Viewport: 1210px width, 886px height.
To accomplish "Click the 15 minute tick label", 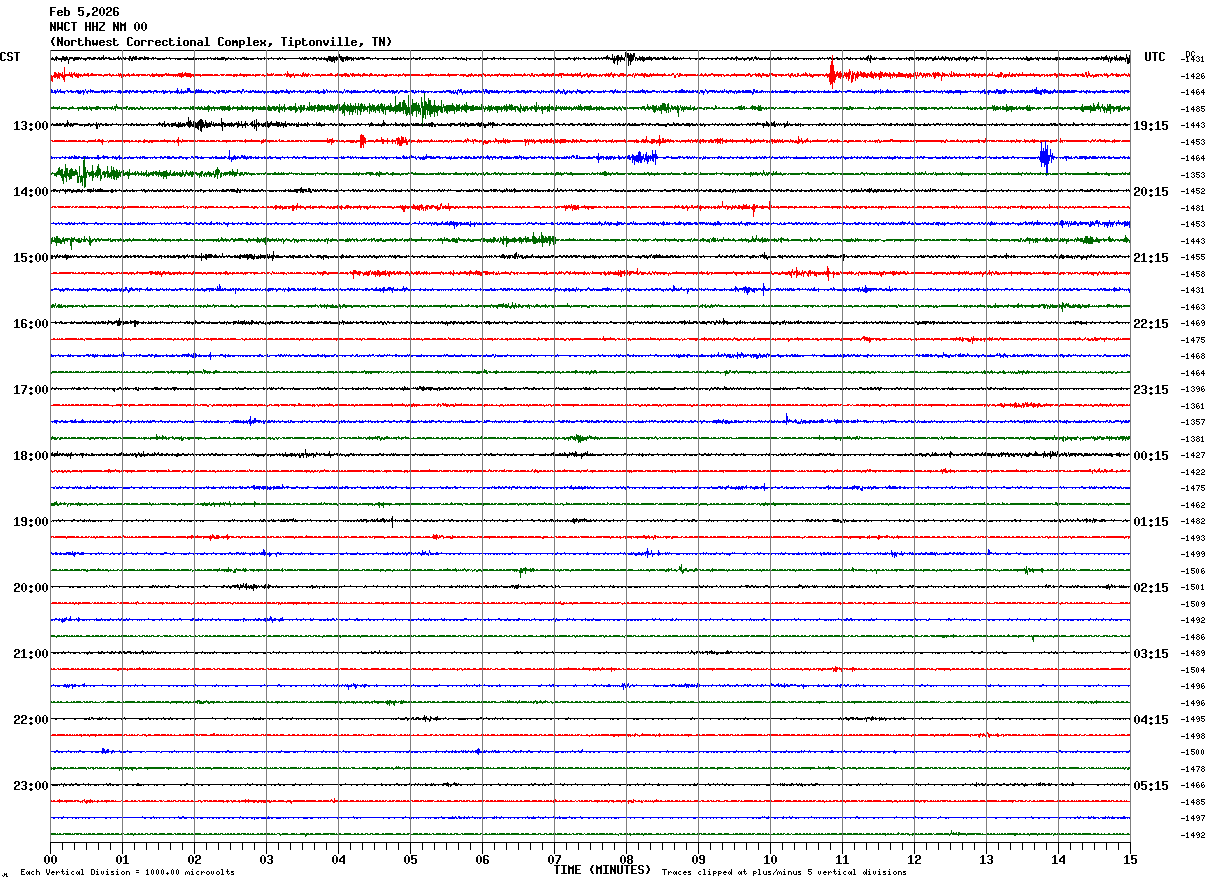I will [1130, 859].
